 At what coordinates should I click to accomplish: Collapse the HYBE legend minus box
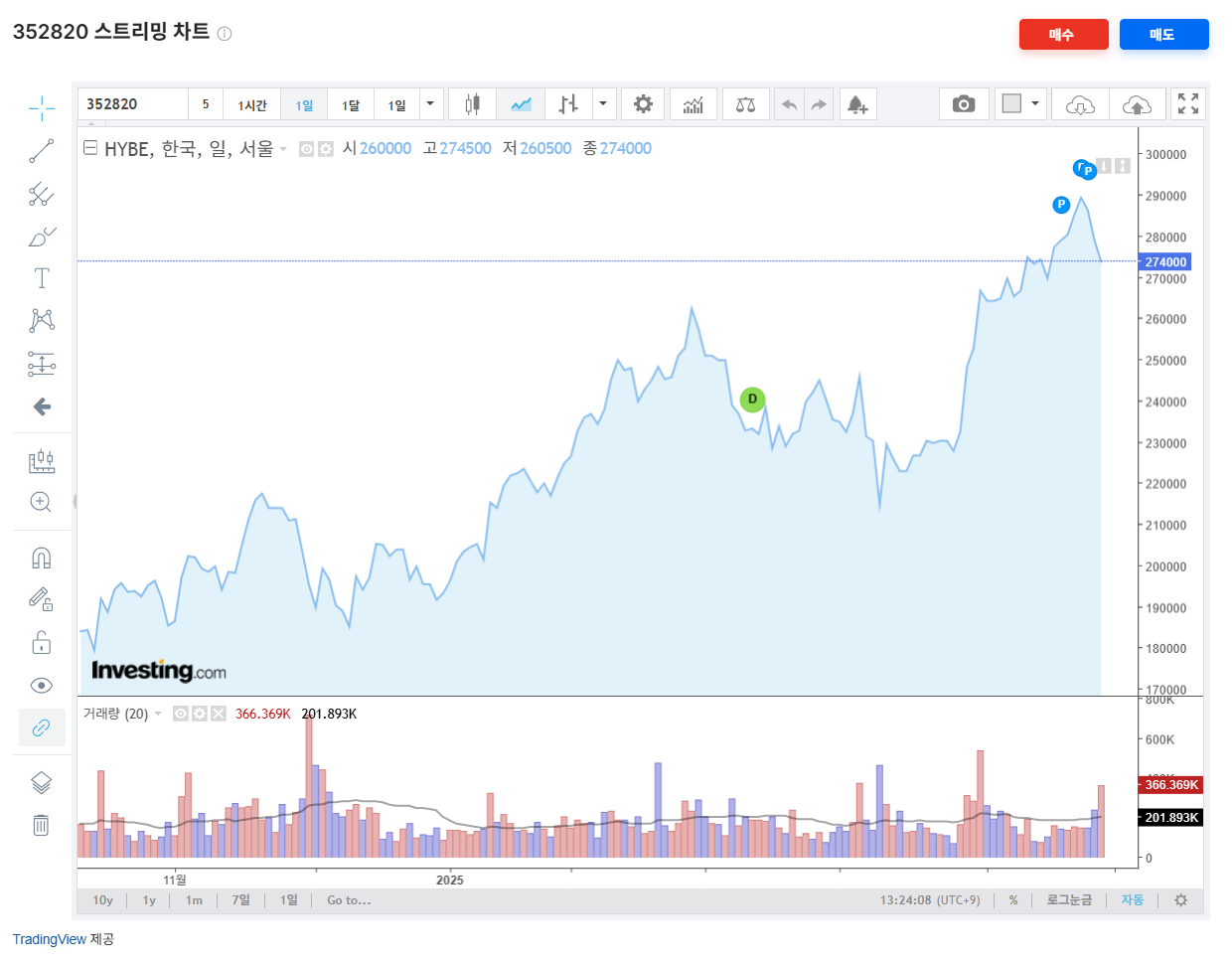(x=89, y=148)
